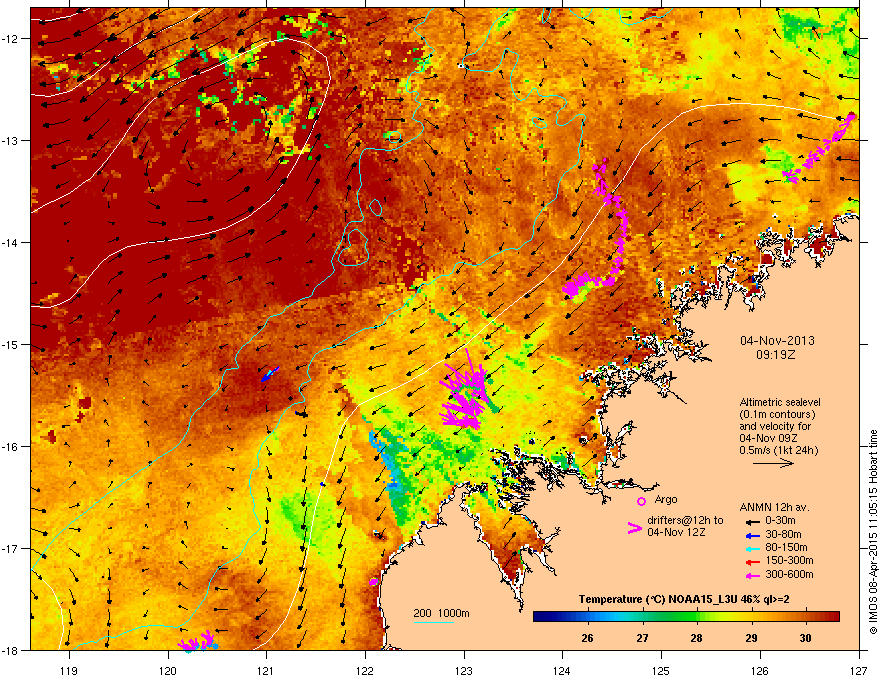Click the blue mooring arrow near 121°E, 15.3°S
The width and height of the screenshot is (880, 680).
pyautogui.click(x=269, y=374)
